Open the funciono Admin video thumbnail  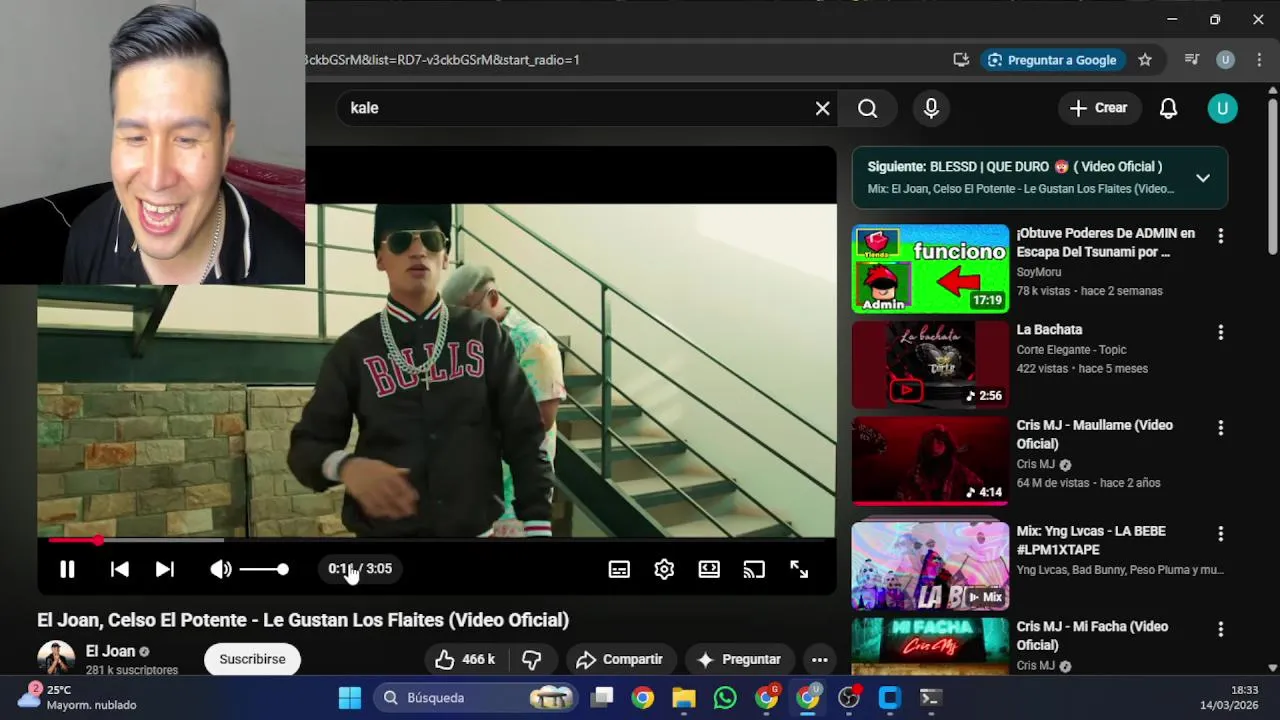930,268
